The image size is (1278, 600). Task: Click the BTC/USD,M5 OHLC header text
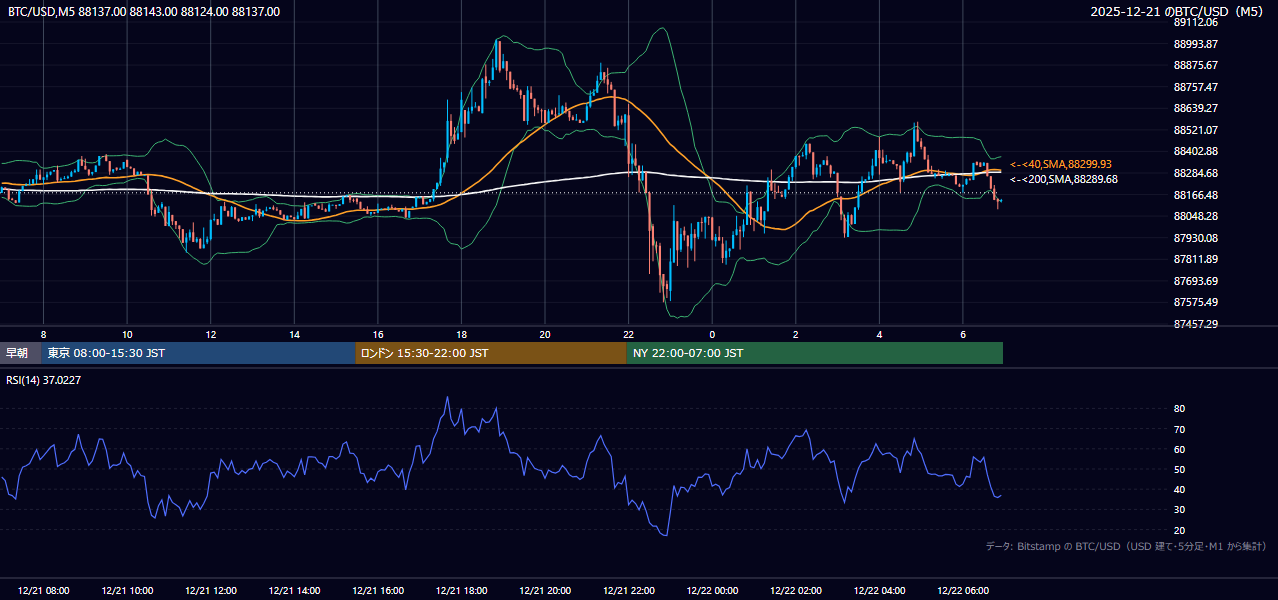144,11
